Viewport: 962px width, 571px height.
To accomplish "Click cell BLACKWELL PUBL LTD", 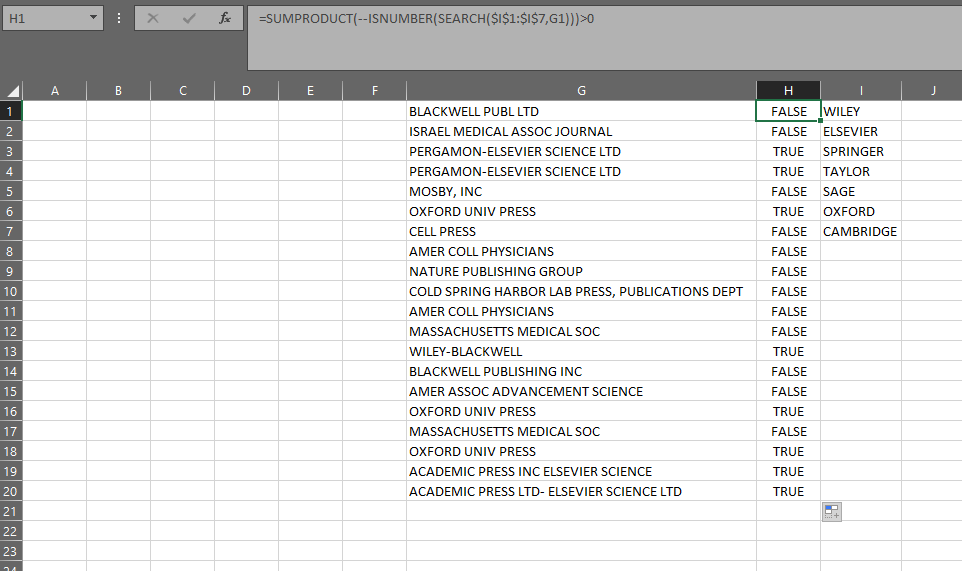I will (x=581, y=112).
